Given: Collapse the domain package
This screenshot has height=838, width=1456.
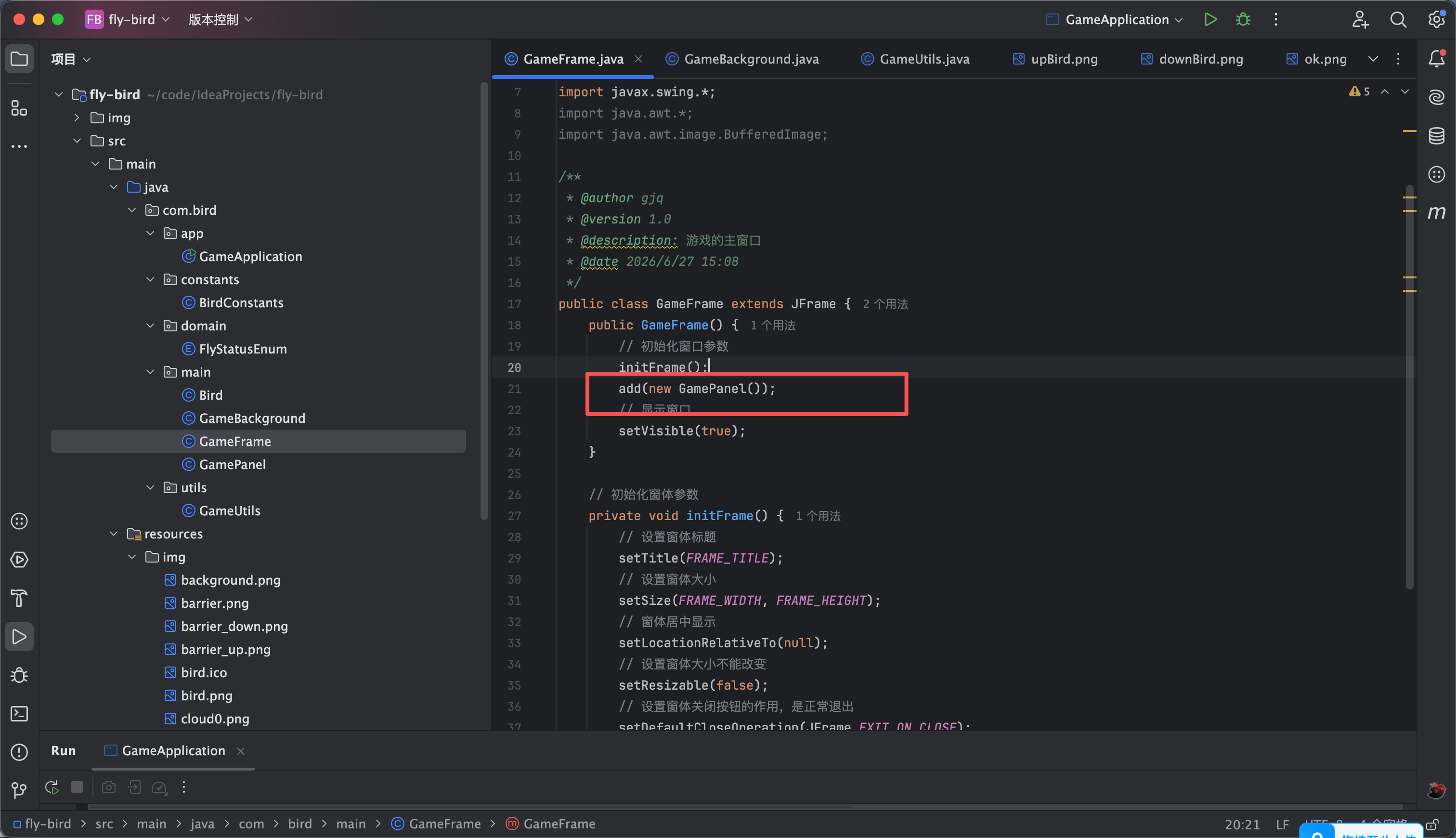Looking at the screenshot, I should [150, 325].
